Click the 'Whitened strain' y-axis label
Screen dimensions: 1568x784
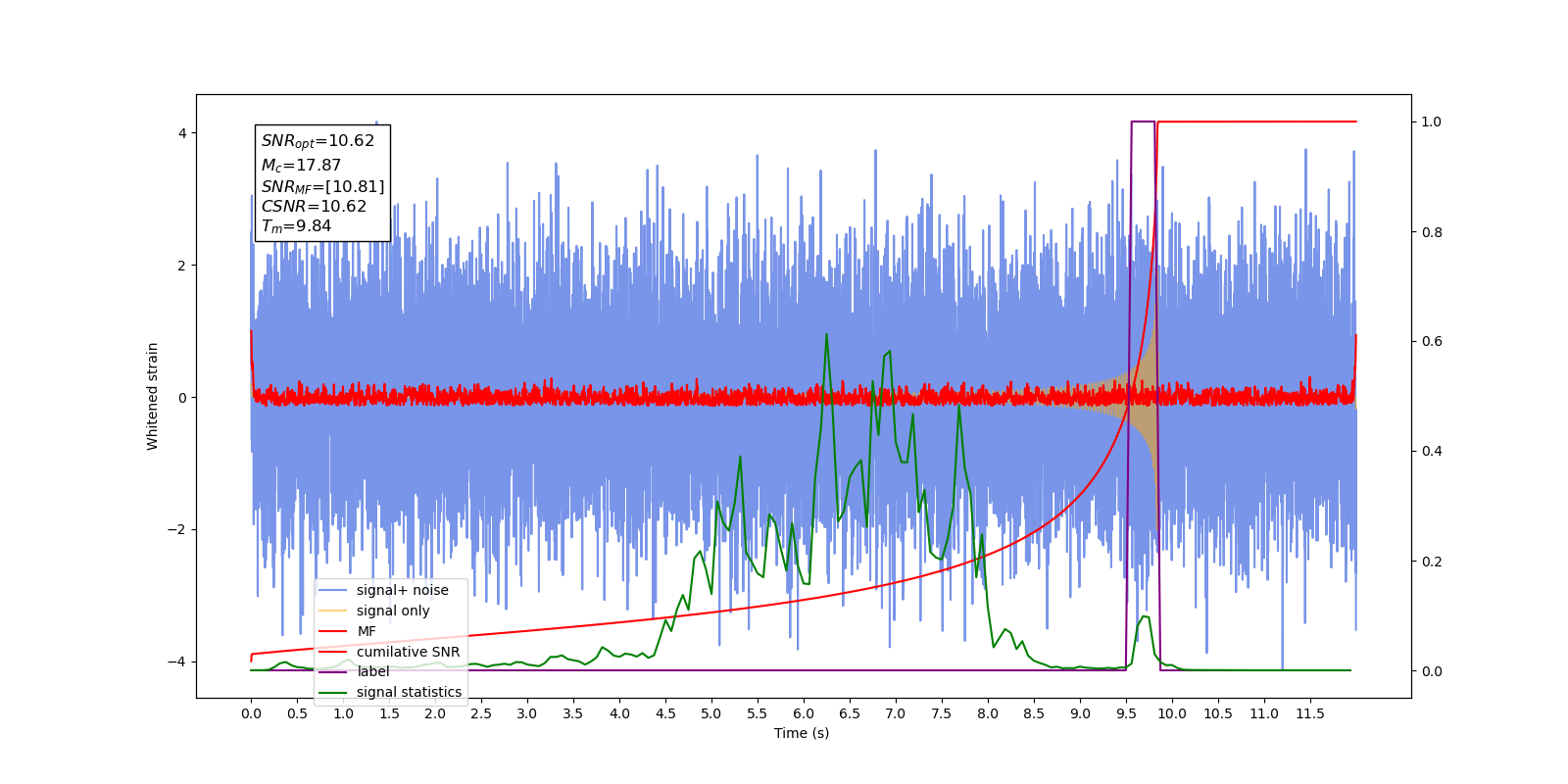tap(152, 396)
